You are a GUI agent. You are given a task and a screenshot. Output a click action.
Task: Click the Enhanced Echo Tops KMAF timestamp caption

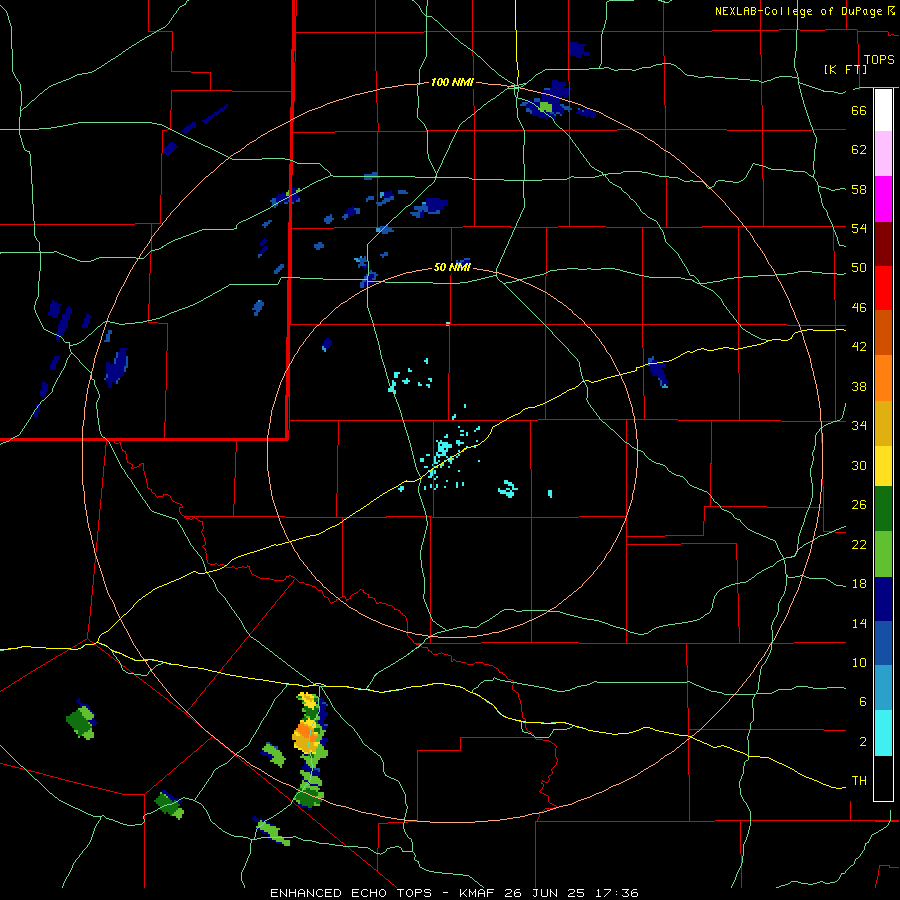coord(454,893)
